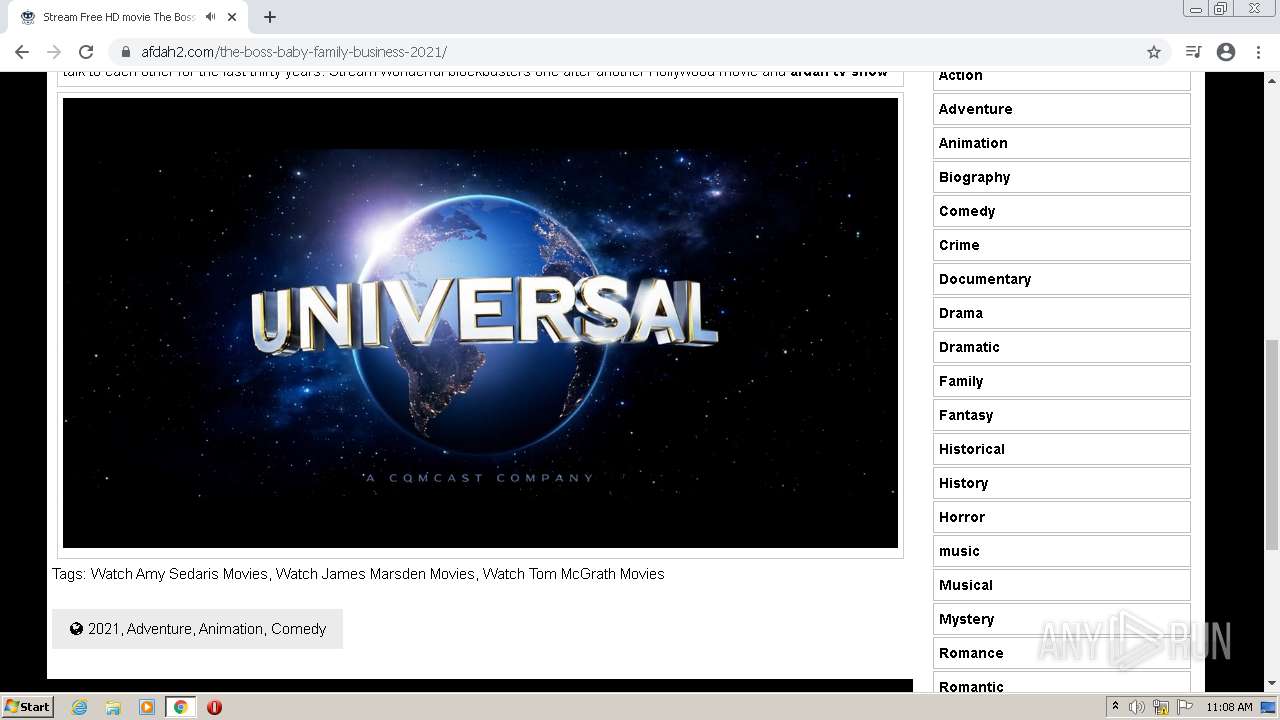Viewport: 1280px width, 720px height.
Task: Select Romantic genre in sidebar
Action: [1061, 683]
